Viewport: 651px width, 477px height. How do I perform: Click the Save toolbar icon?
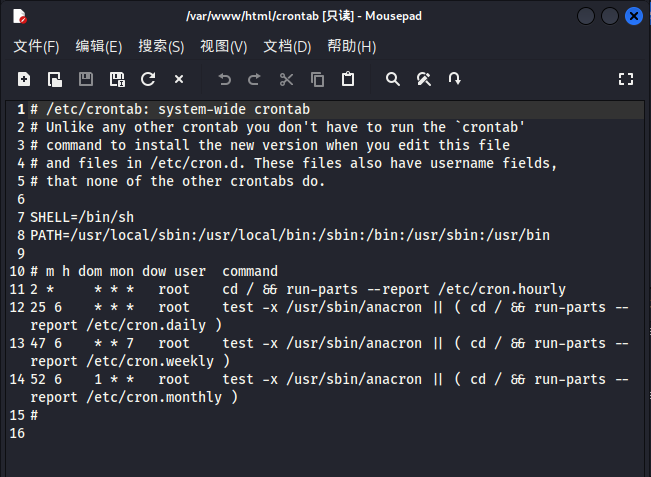[86, 79]
